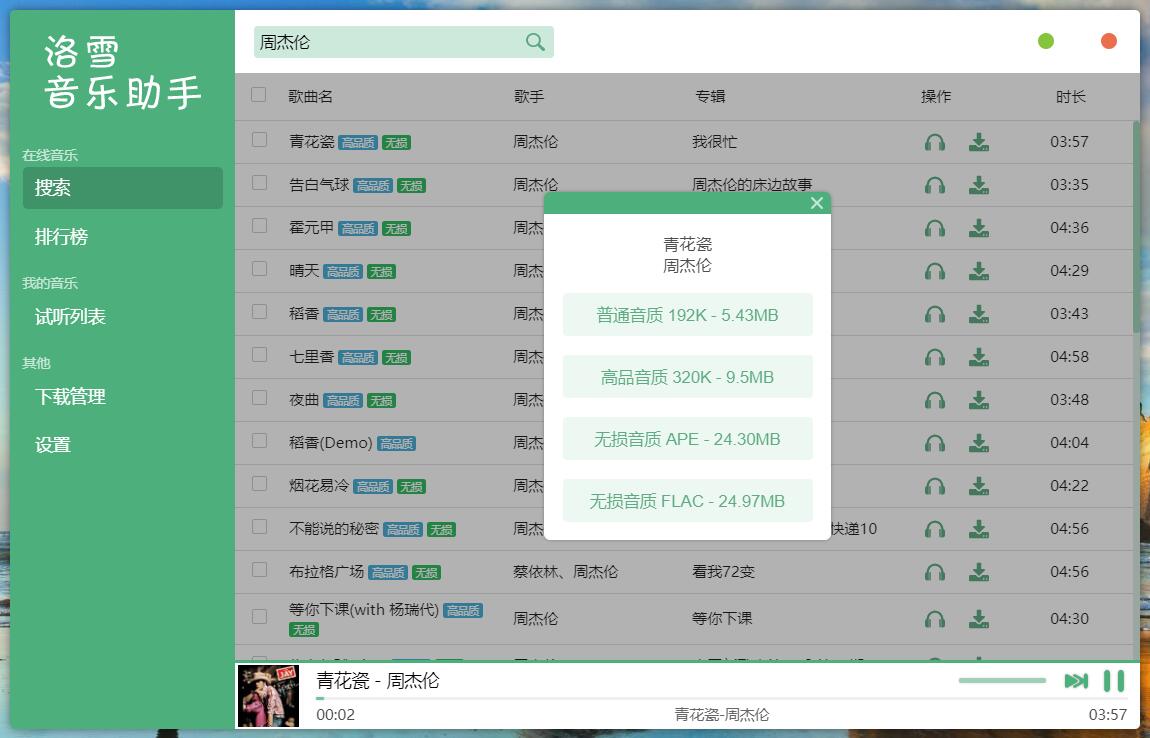Preview 烟花易冷 via headphone icon
The image size is (1150, 738).
[934, 486]
